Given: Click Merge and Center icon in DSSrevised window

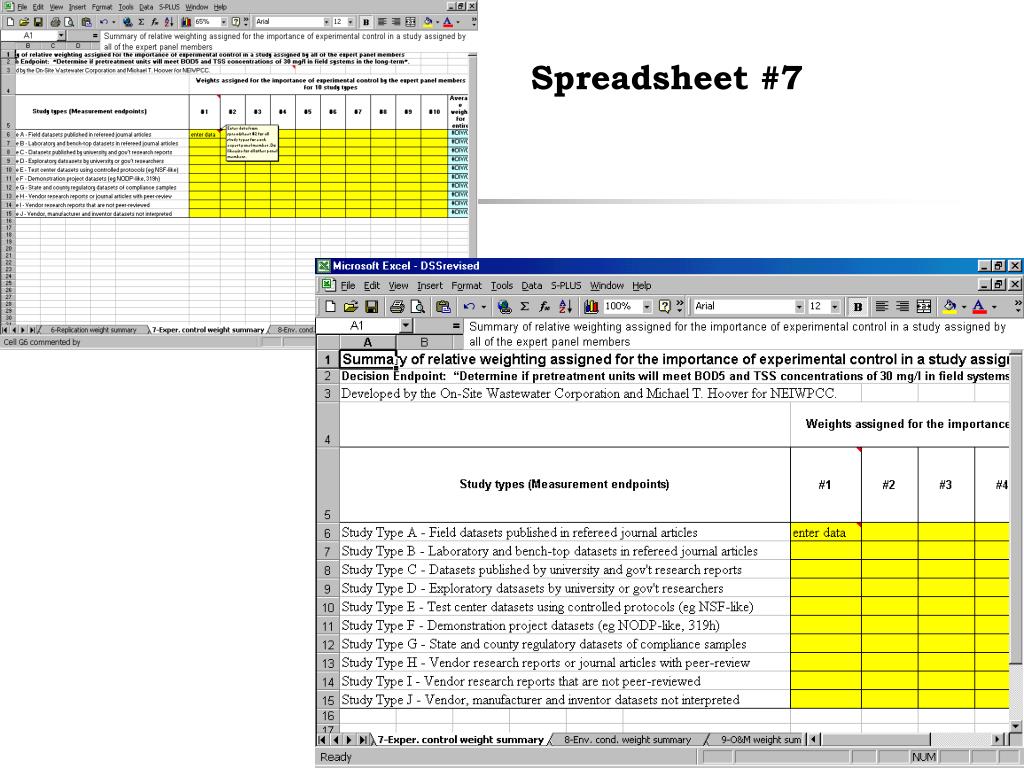Looking at the screenshot, I should pos(923,306).
